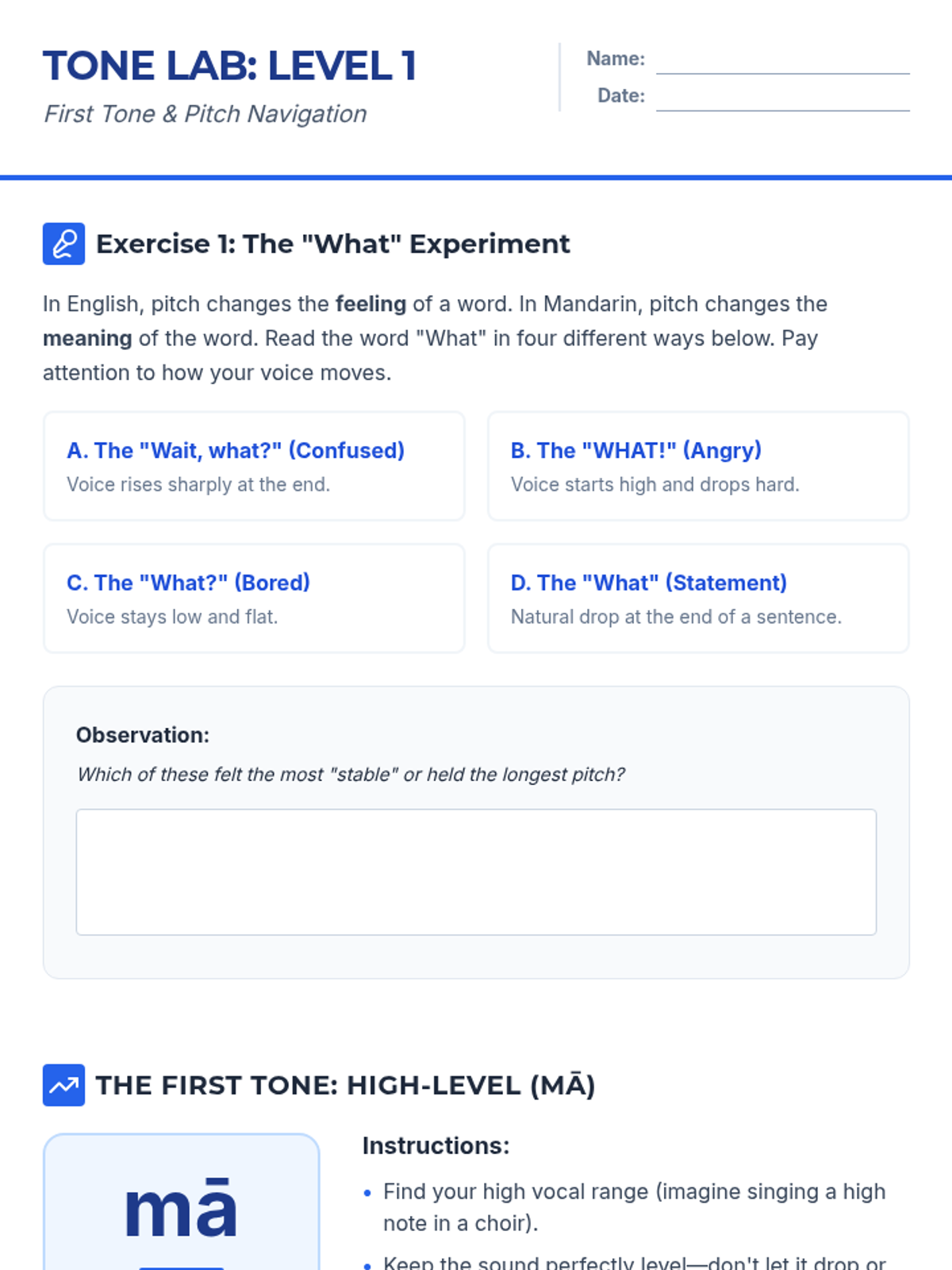Click the Observation answer box

(x=476, y=872)
